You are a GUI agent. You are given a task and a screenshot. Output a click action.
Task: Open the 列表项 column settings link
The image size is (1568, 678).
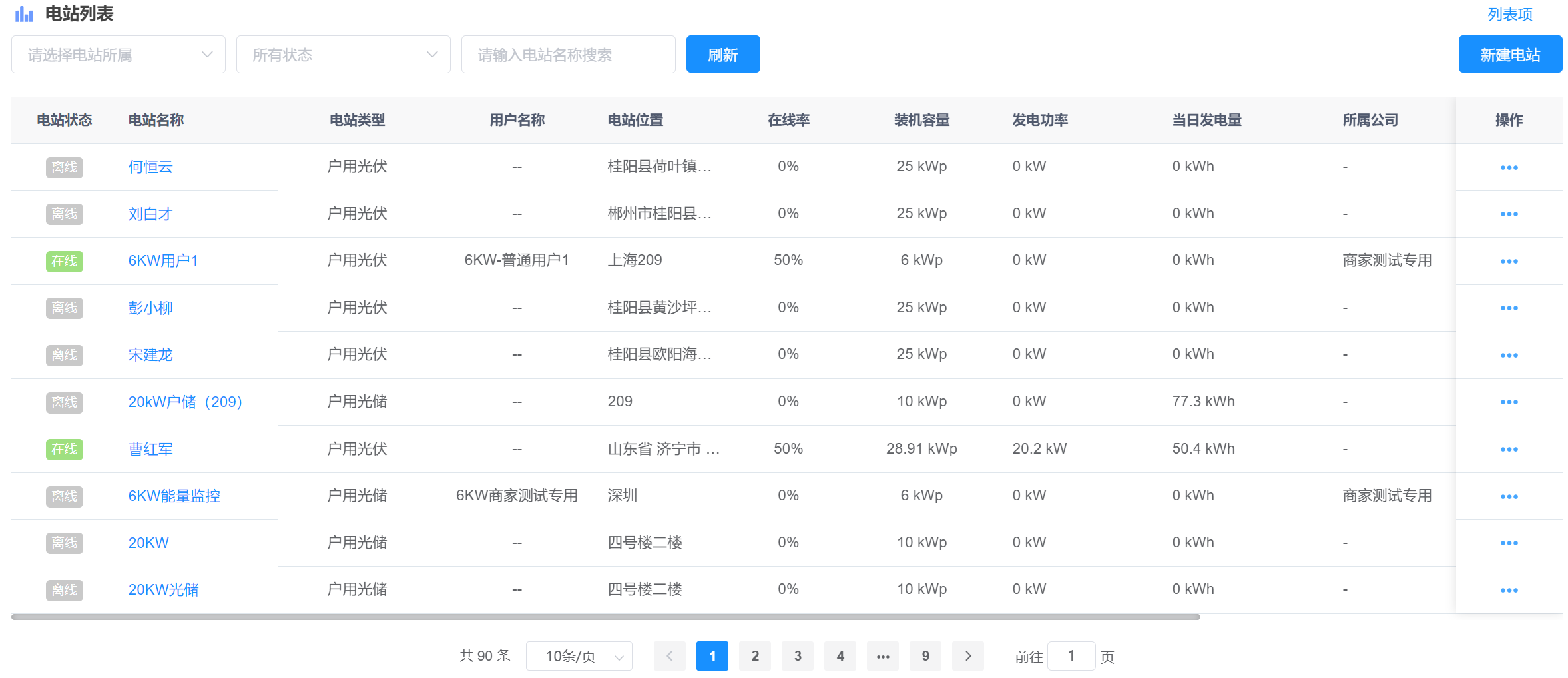click(x=1510, y=15)
